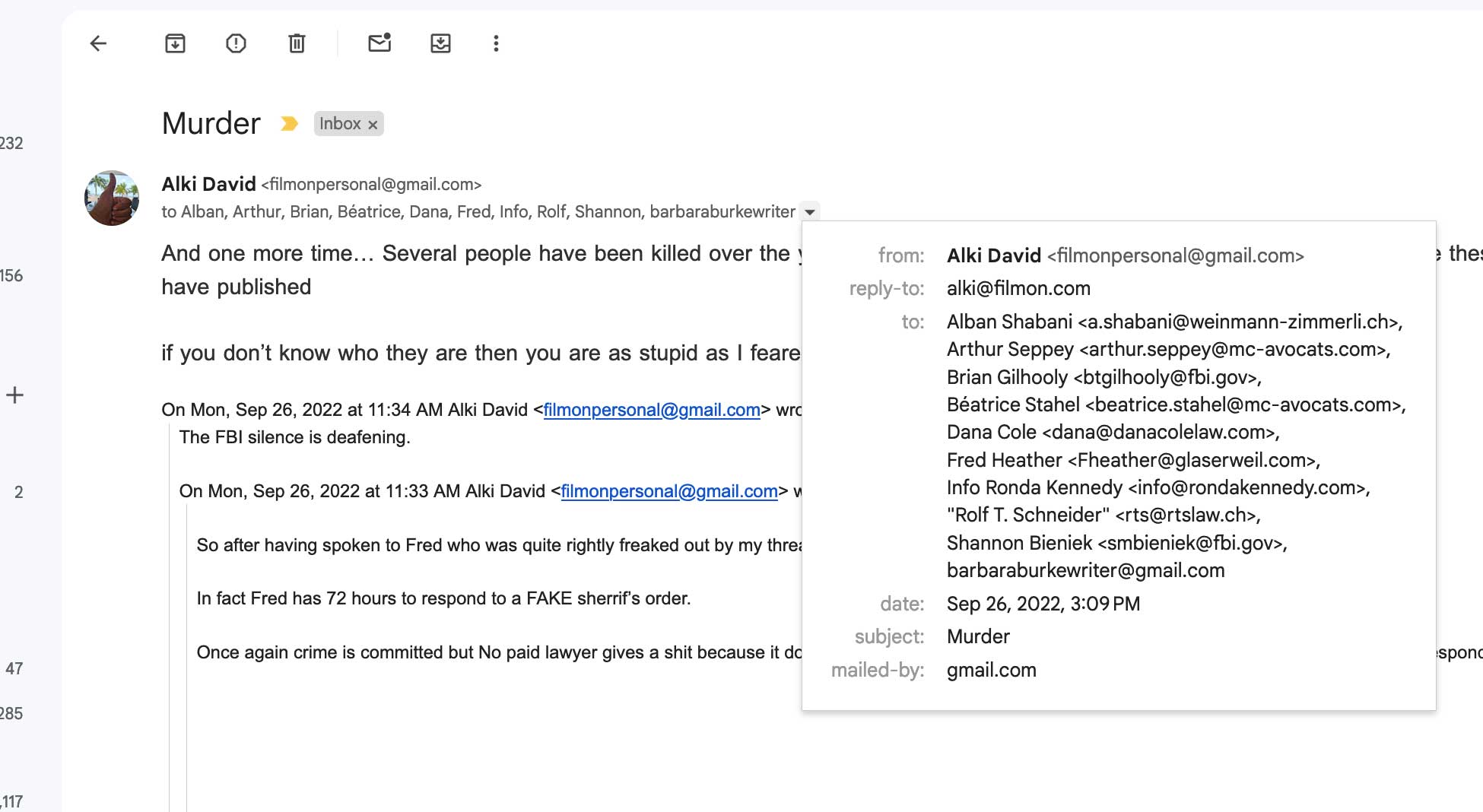Click the back arrow to return to inbox
Image resolution: width=1483 pixels, height=812 pixels.
pos(98,43)
